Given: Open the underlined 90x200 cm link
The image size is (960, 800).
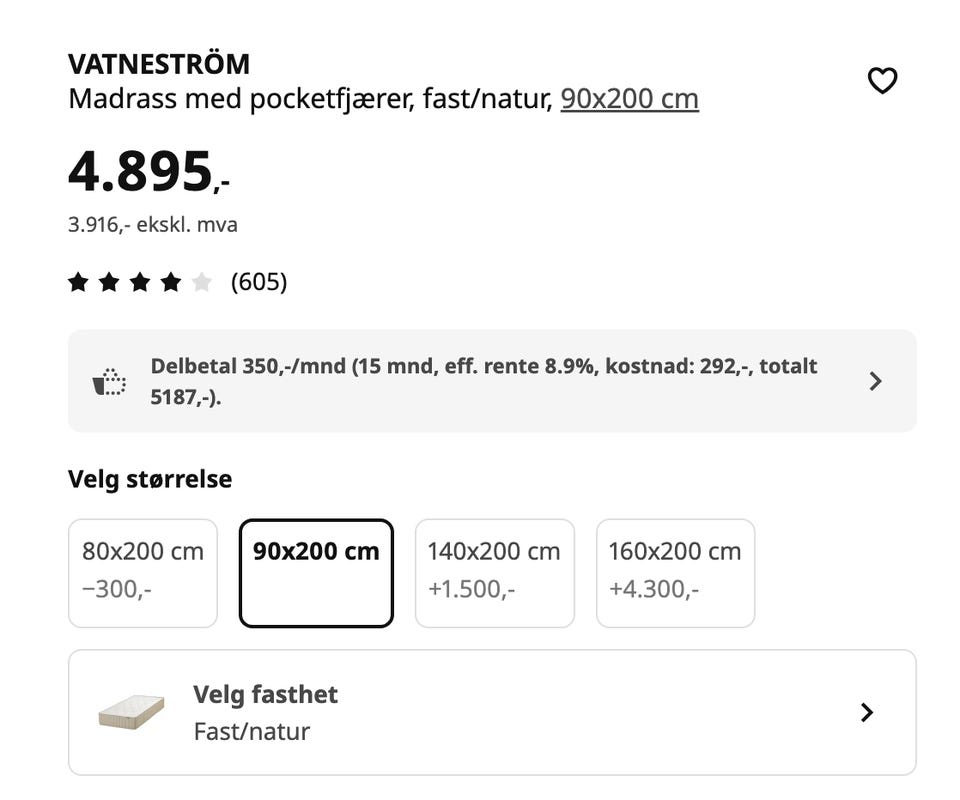Looking at the screenshot, I should coord(629,99).
